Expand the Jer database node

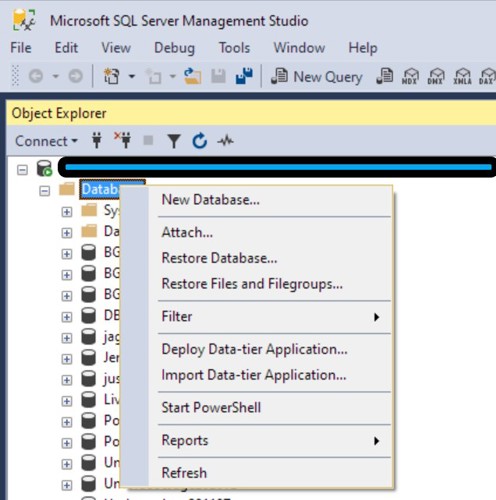tap(67, 359)
